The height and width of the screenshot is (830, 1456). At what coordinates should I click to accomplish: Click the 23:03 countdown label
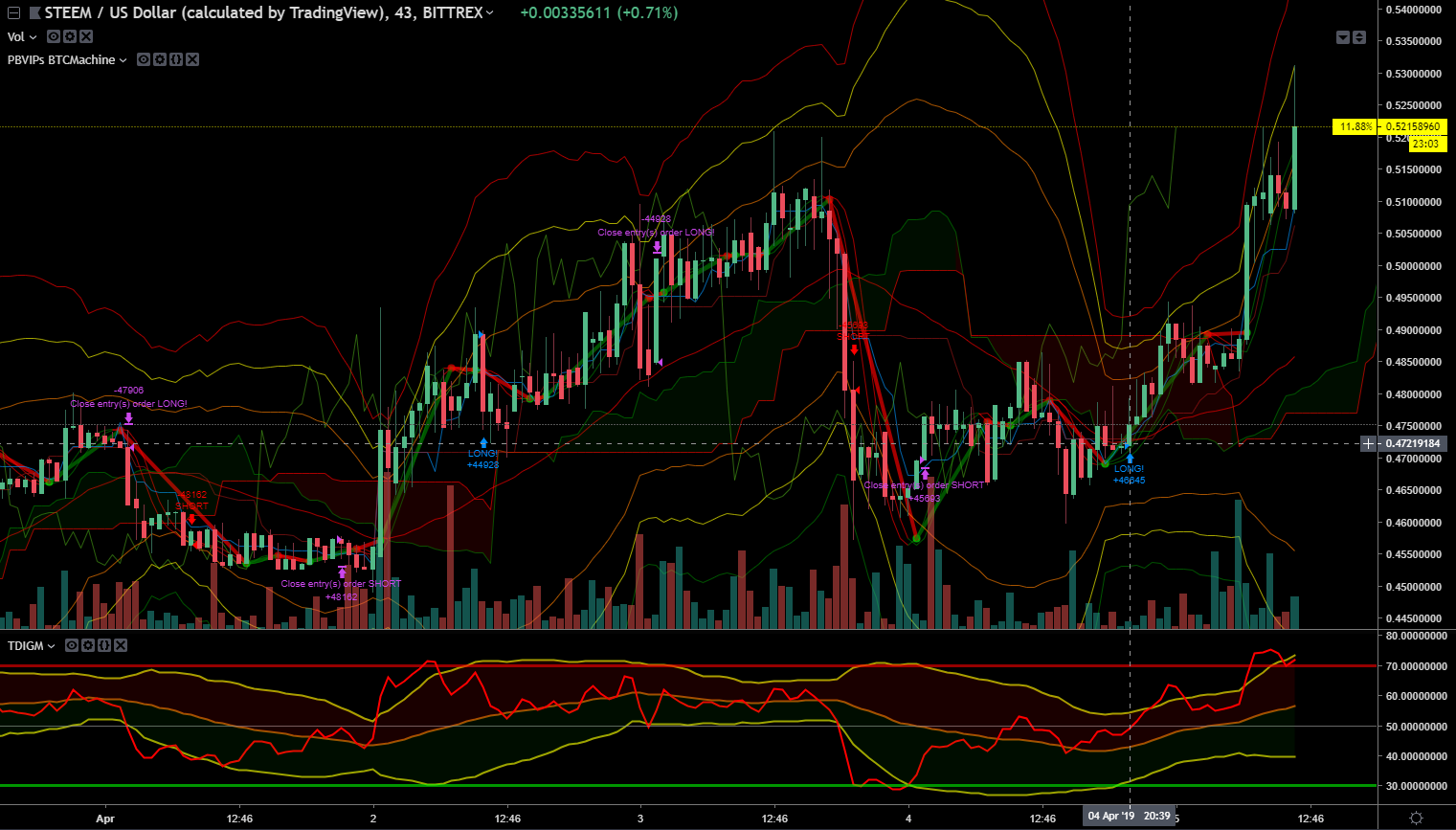pos(1426,144)
